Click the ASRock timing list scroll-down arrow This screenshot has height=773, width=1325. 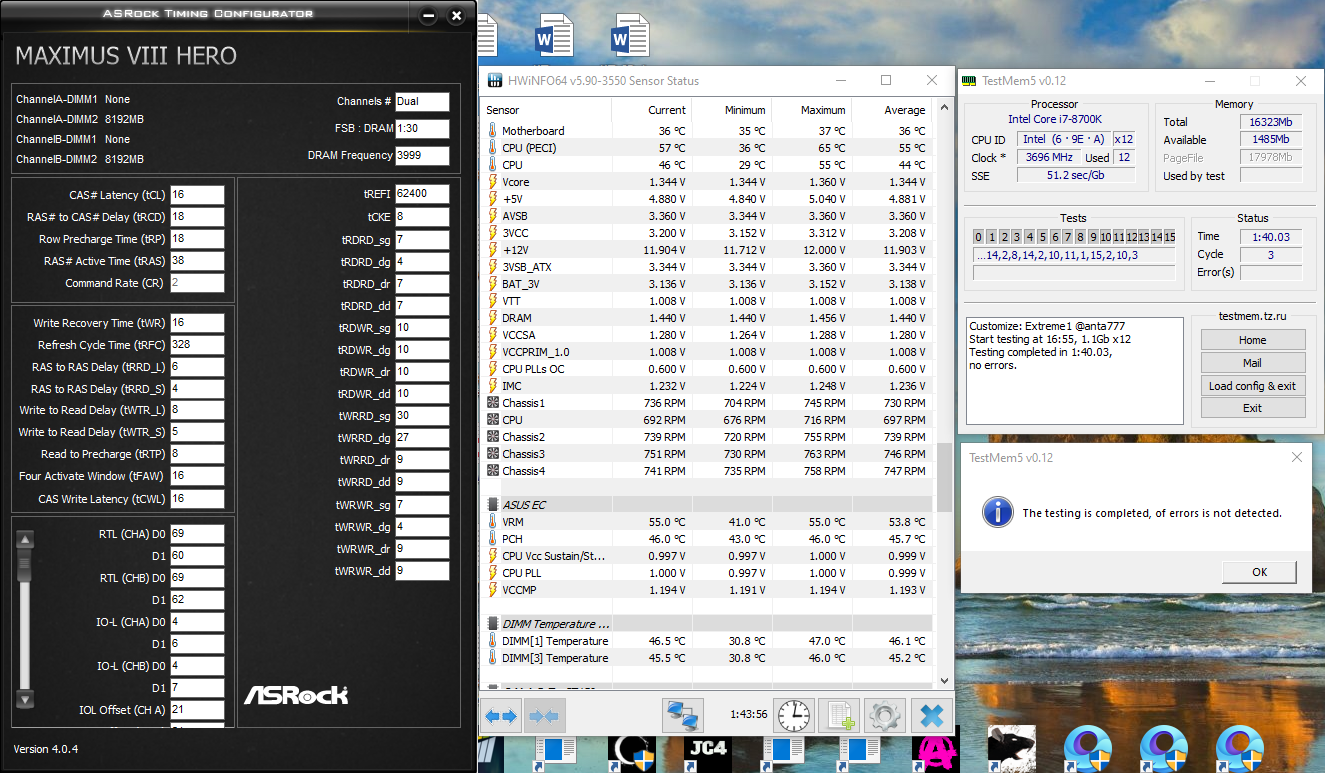(26, 699)
